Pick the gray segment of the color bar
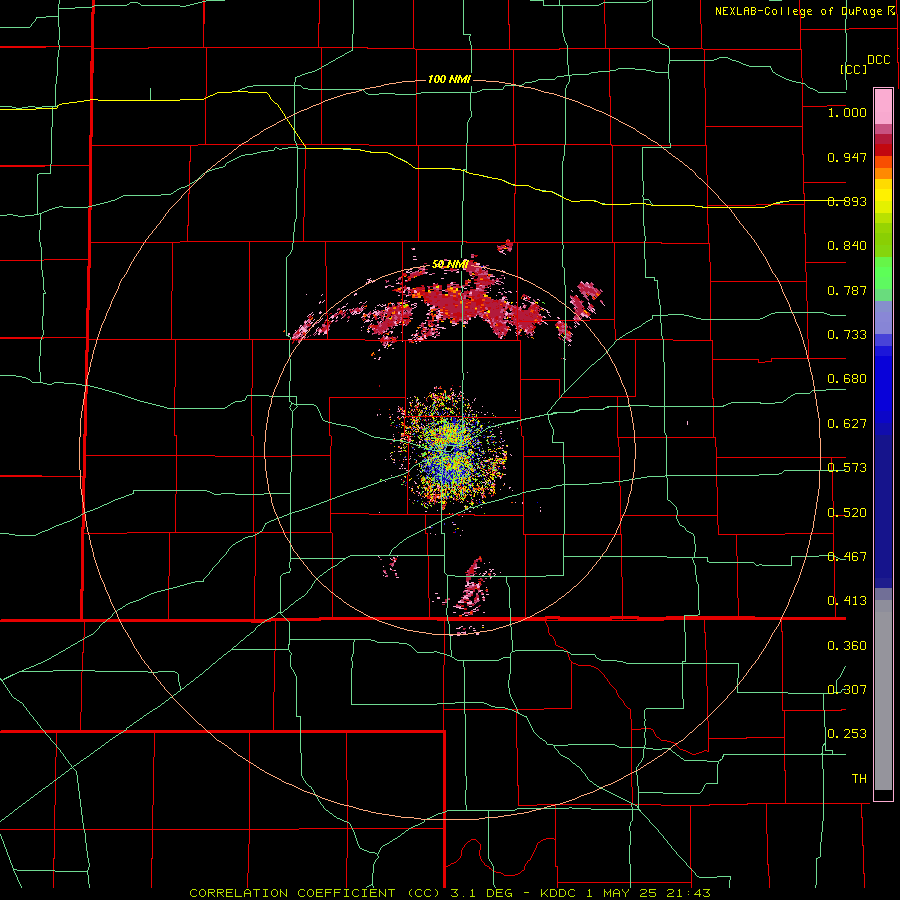 883,695
